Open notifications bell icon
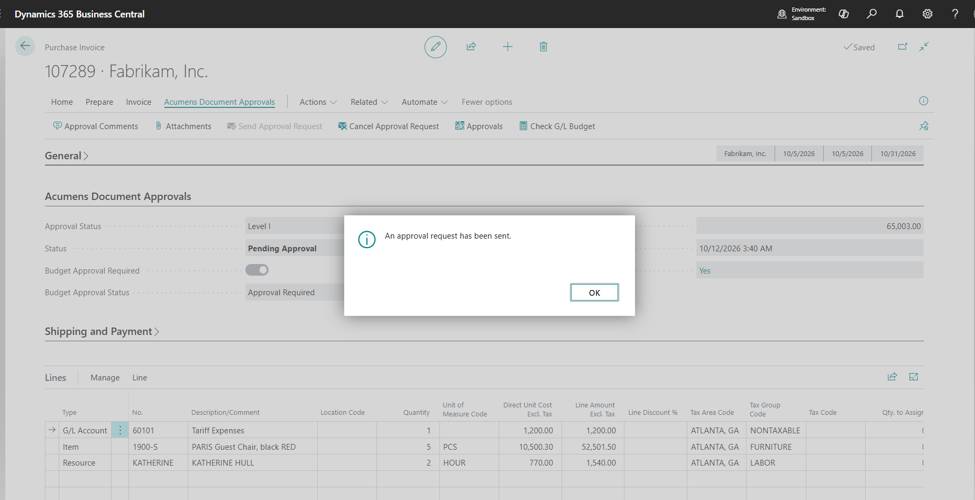This screenshot has height=500, width=975. 899,14
